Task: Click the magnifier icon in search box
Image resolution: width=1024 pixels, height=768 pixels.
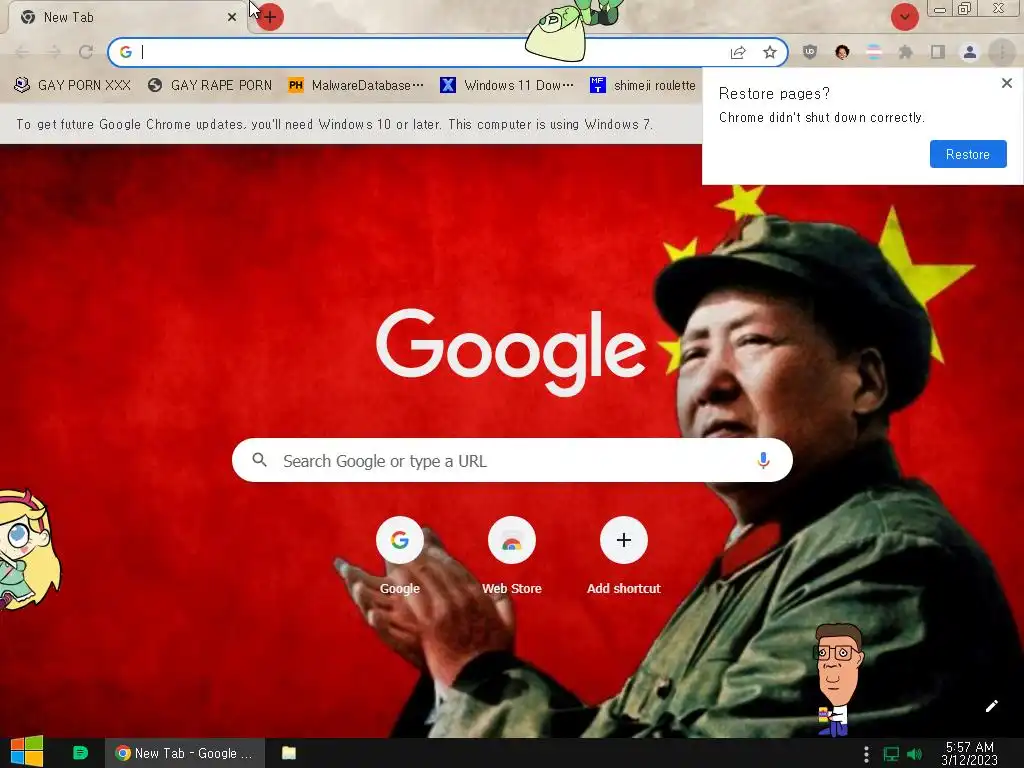Action: pos(259,460)
